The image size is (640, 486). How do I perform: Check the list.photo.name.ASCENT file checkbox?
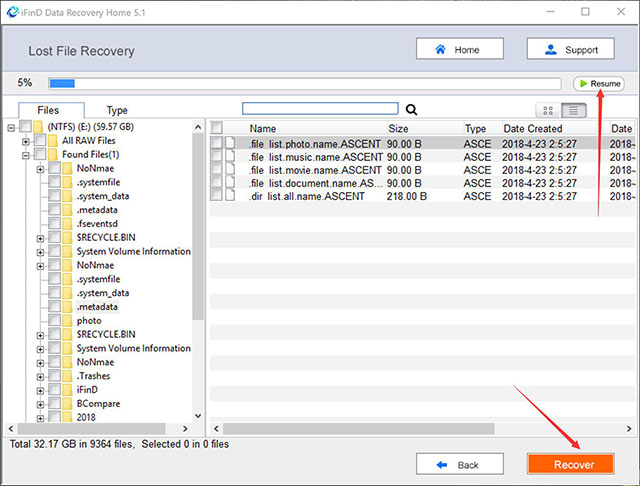pos(216,143)
